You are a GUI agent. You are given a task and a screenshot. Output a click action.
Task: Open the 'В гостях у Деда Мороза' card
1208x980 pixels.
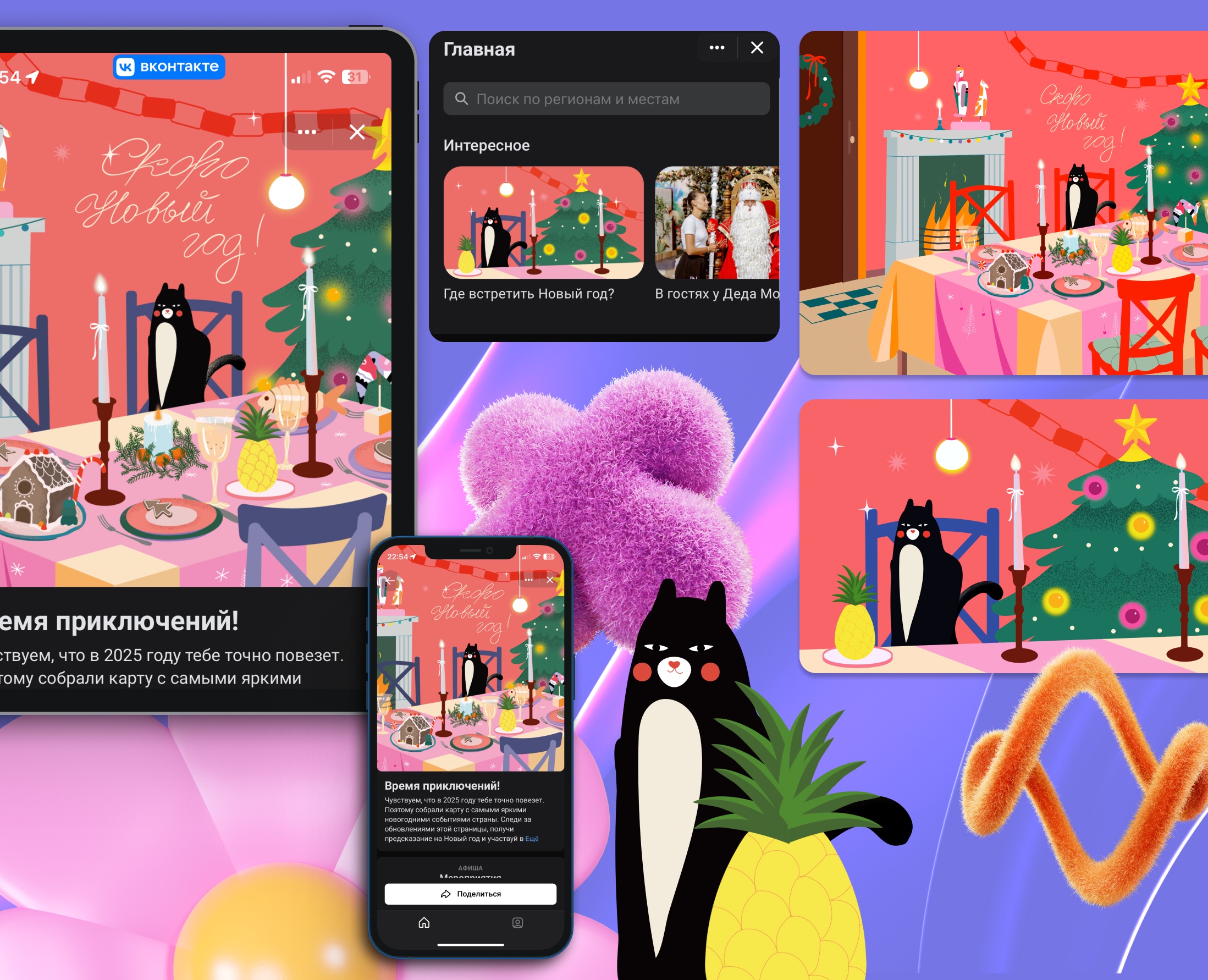click(716, 222)
